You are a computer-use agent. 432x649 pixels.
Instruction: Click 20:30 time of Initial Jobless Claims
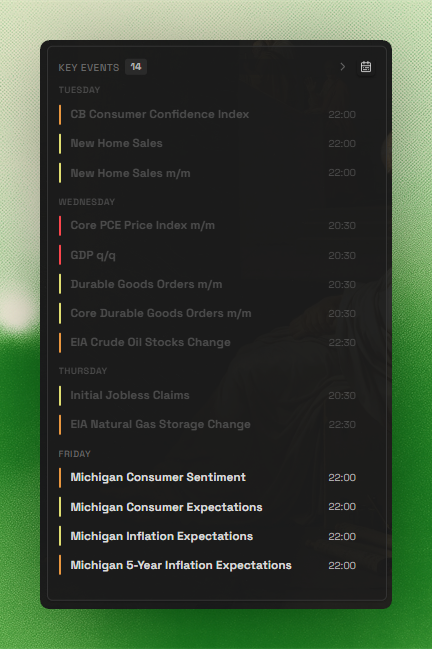(342, 396)
